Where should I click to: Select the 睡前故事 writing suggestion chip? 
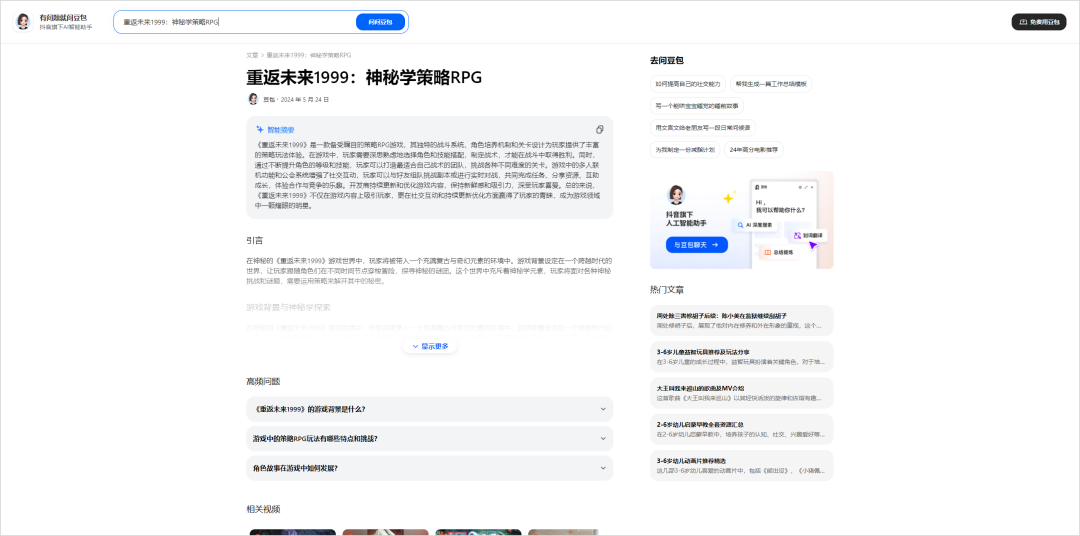point(696,106)
